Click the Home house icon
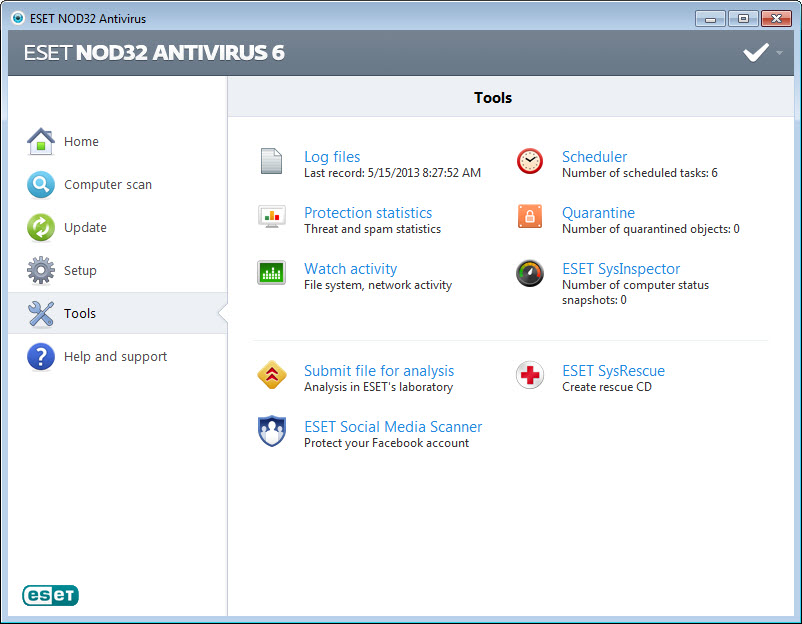The image size is (802, 624). [41, 141]
